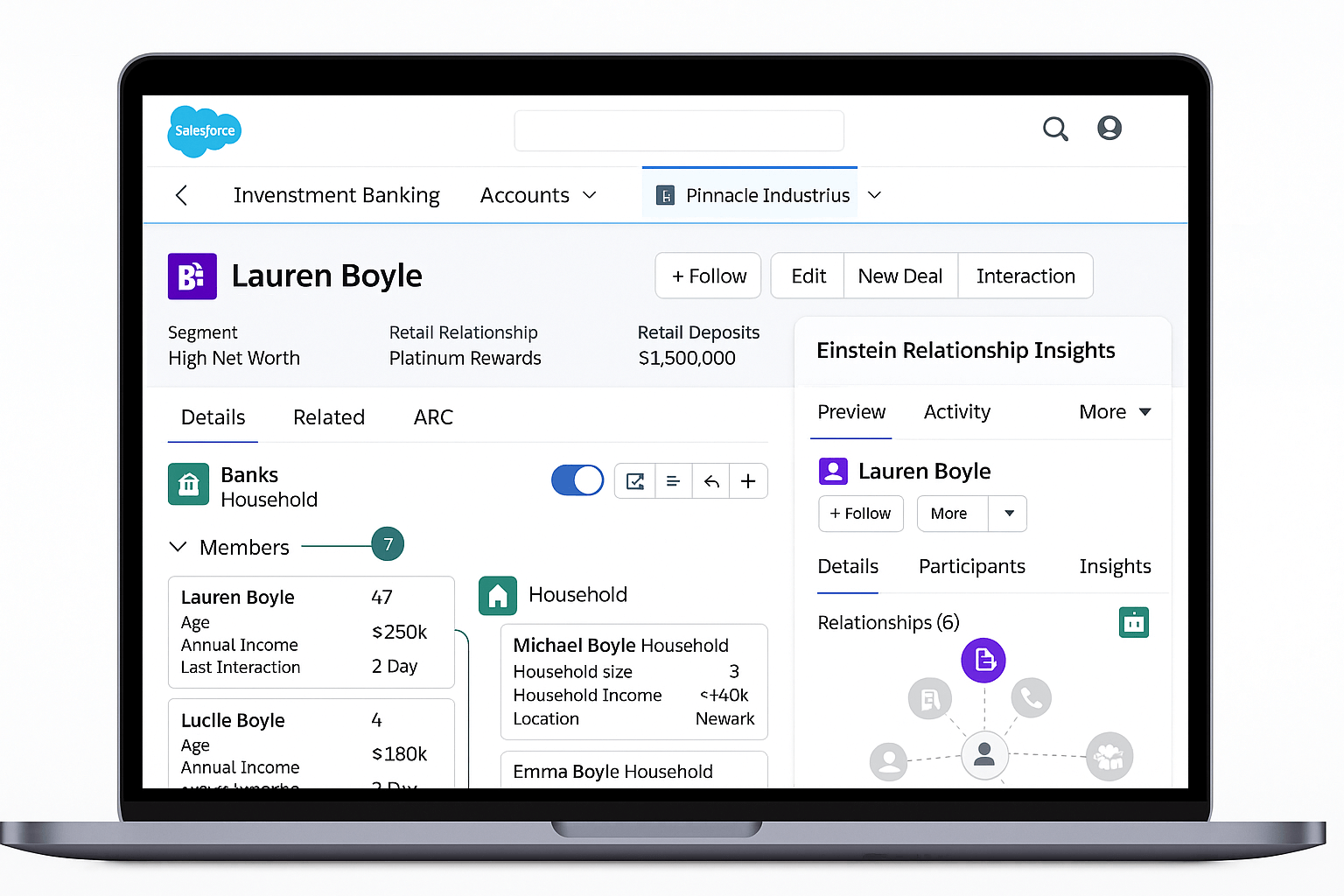Select the group people node in graph
Screen dimensions: 1344x896
[1109, 756]
